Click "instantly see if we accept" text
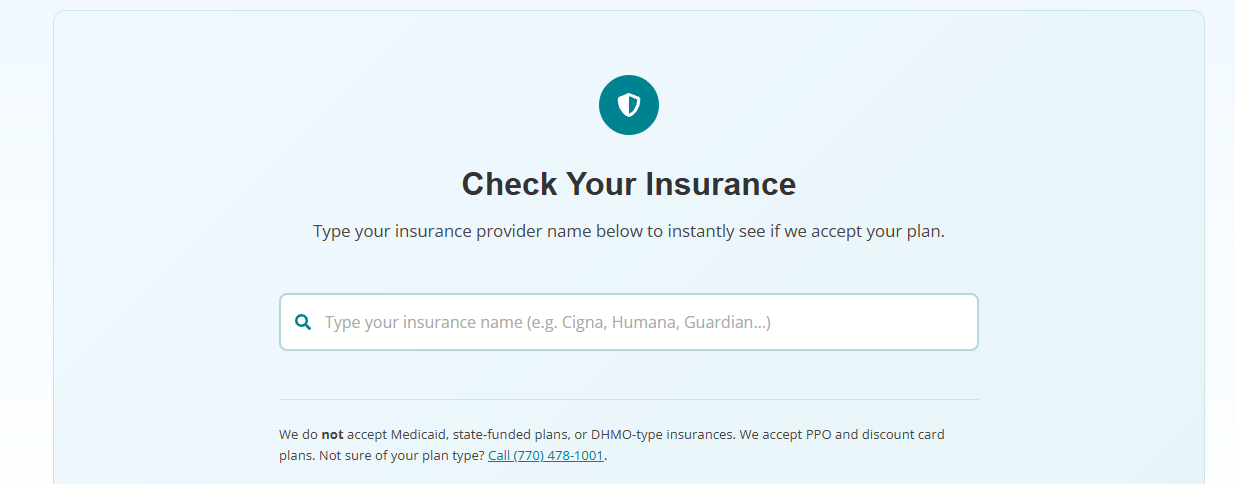This screenshot has width=1235, height=484. [x=762, y=231]
